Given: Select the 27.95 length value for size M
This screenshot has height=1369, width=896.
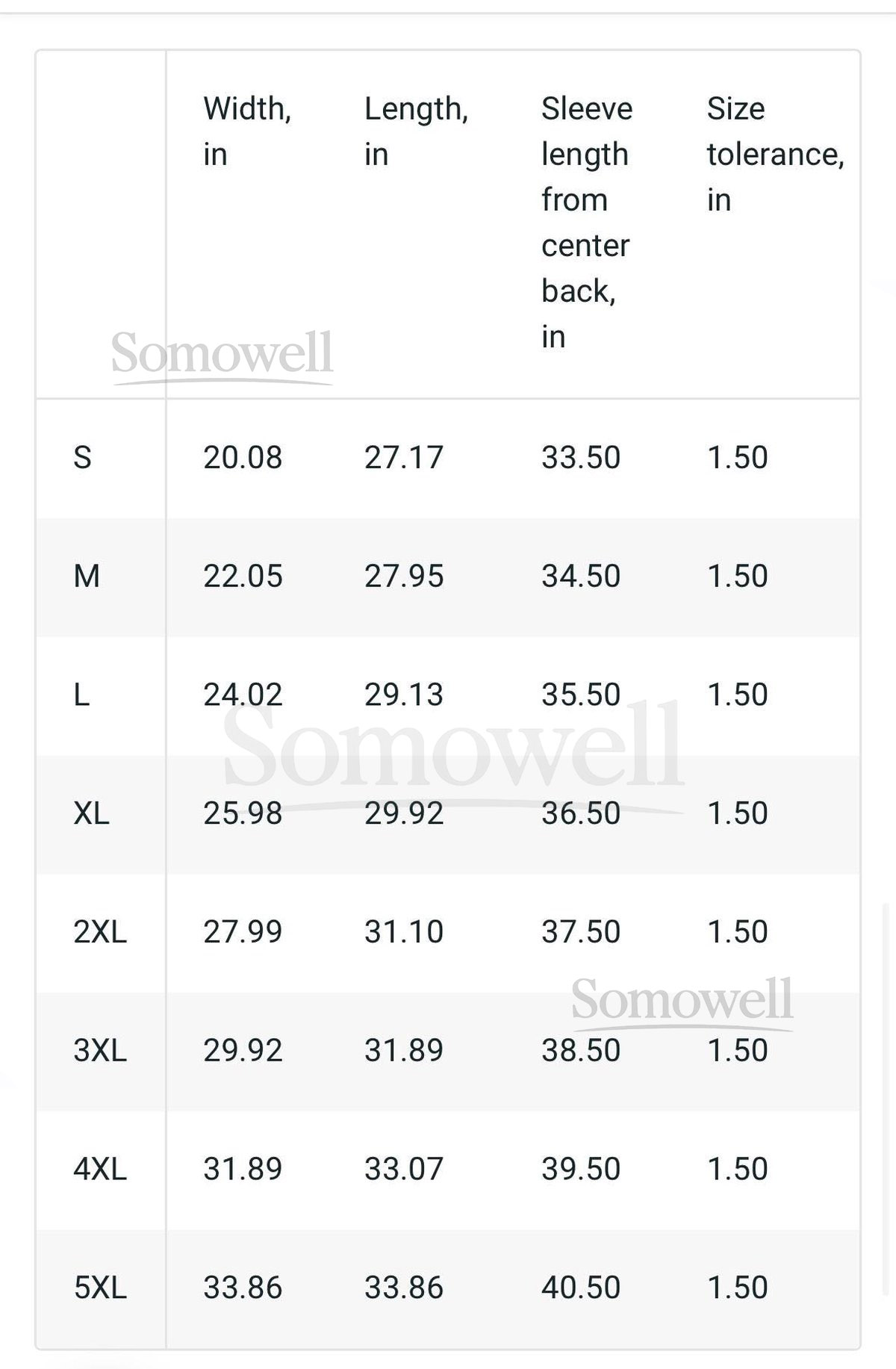Looking at the screenshot, I should tap(404, 576).
